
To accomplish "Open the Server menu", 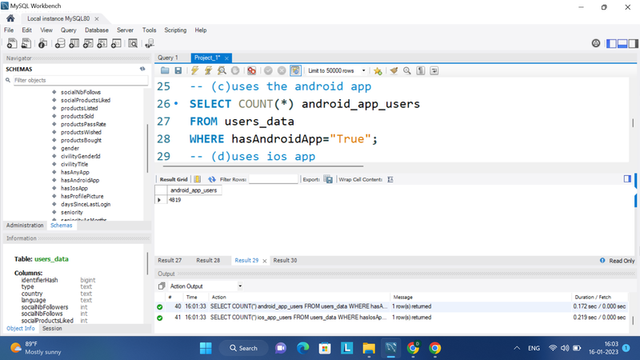I will [125, 30].
